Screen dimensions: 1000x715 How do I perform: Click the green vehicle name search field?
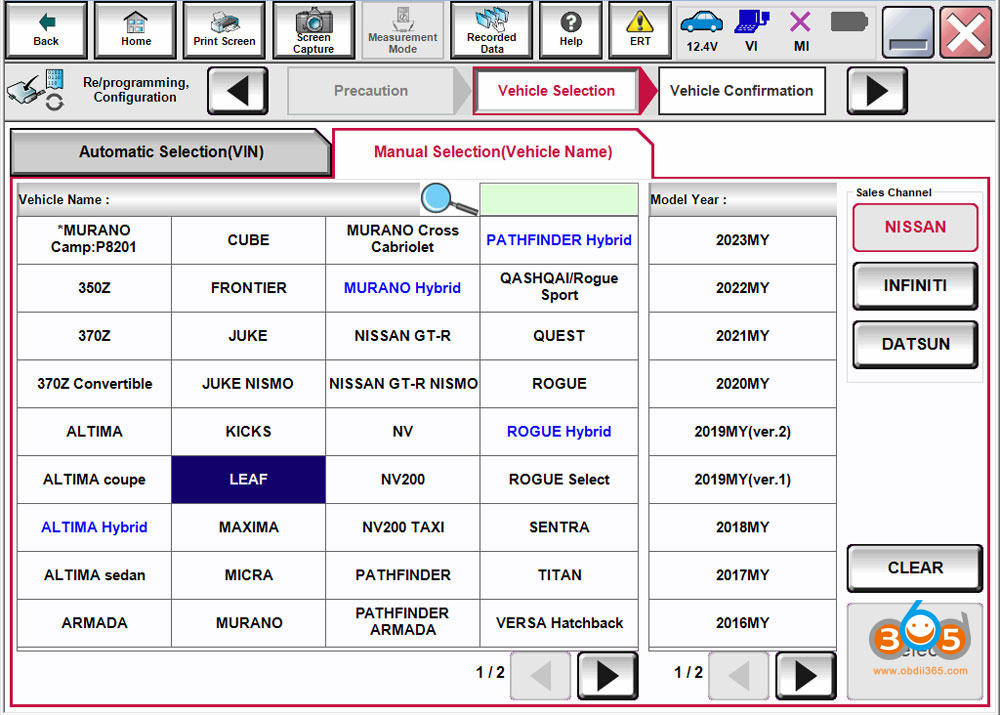click(x=559, y=199)
